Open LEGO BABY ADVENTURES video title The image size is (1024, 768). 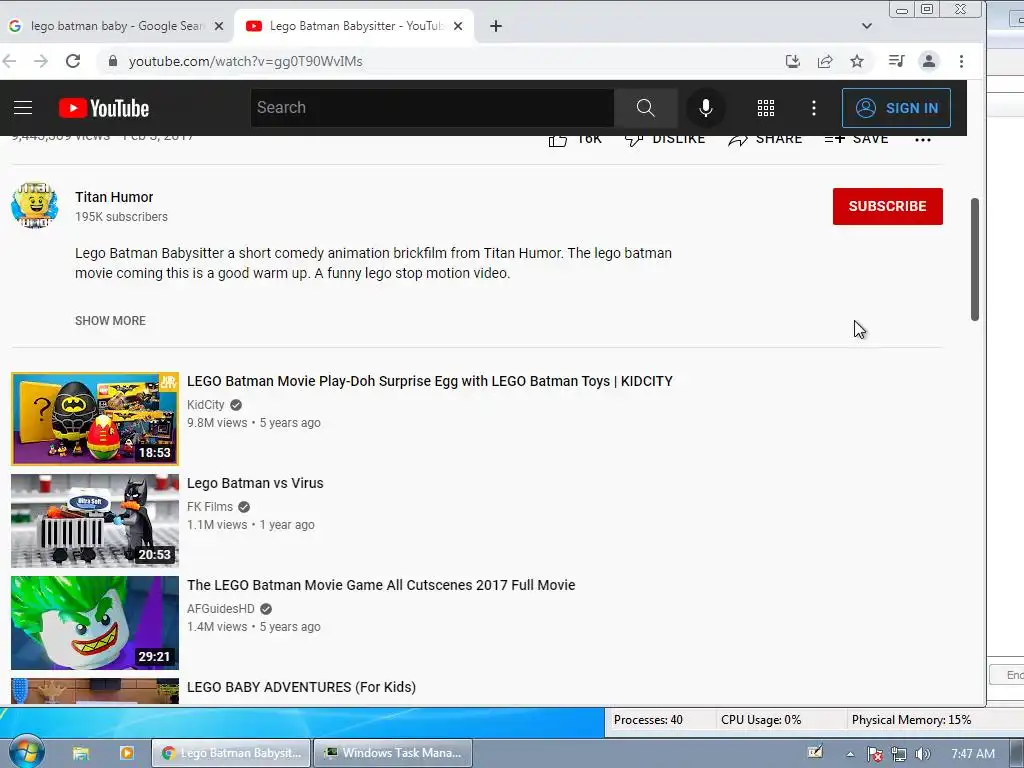click(x=301, y=687)
